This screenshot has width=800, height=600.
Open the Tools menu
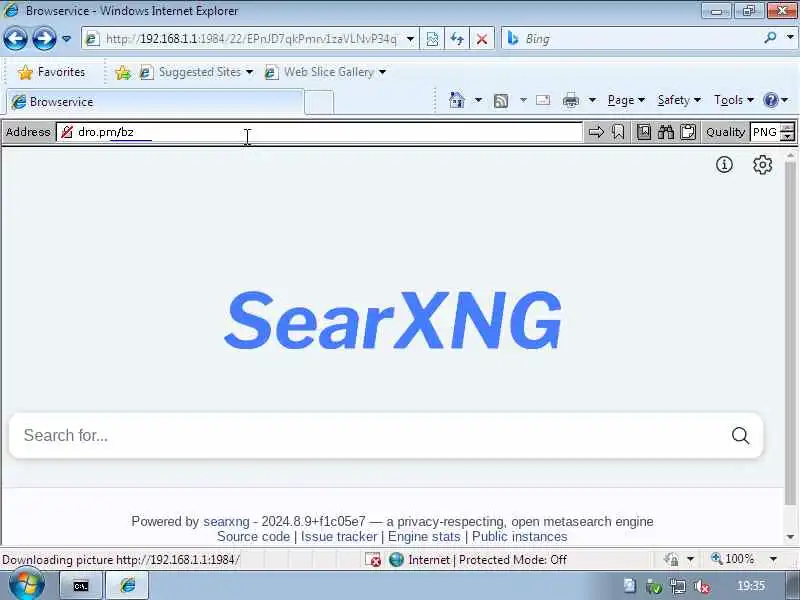click(x=734, y=100)
